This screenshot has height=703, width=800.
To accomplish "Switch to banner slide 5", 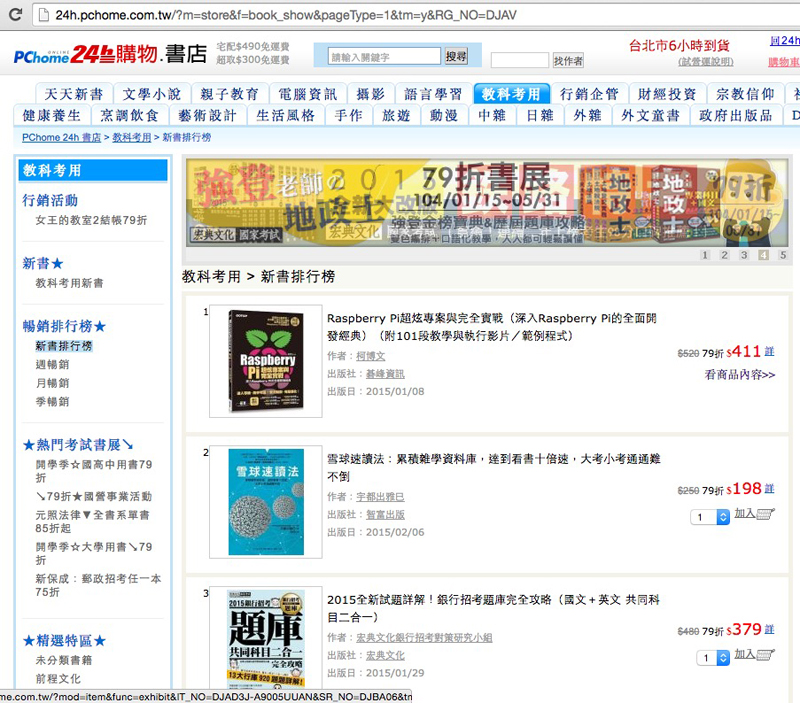I will click(x=783, y=255).
